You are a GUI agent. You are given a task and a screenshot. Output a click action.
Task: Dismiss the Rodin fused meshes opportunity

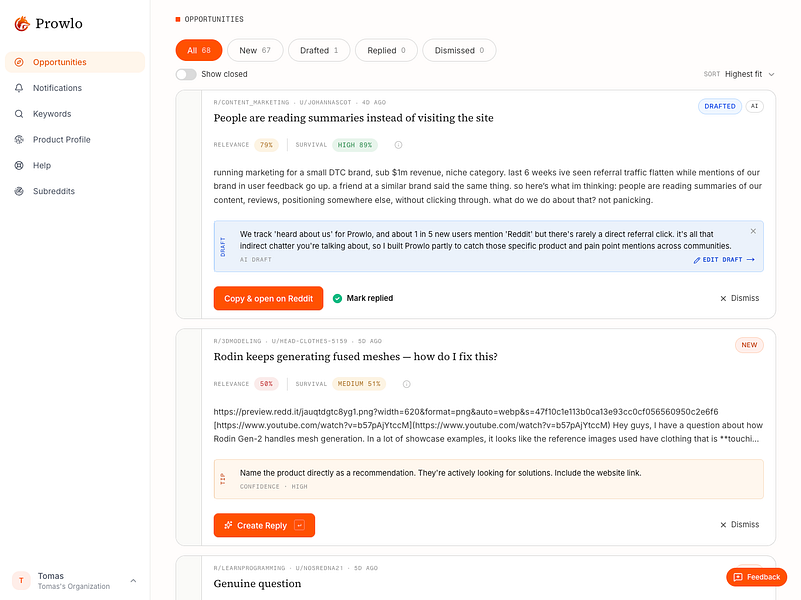click(740, 524)
